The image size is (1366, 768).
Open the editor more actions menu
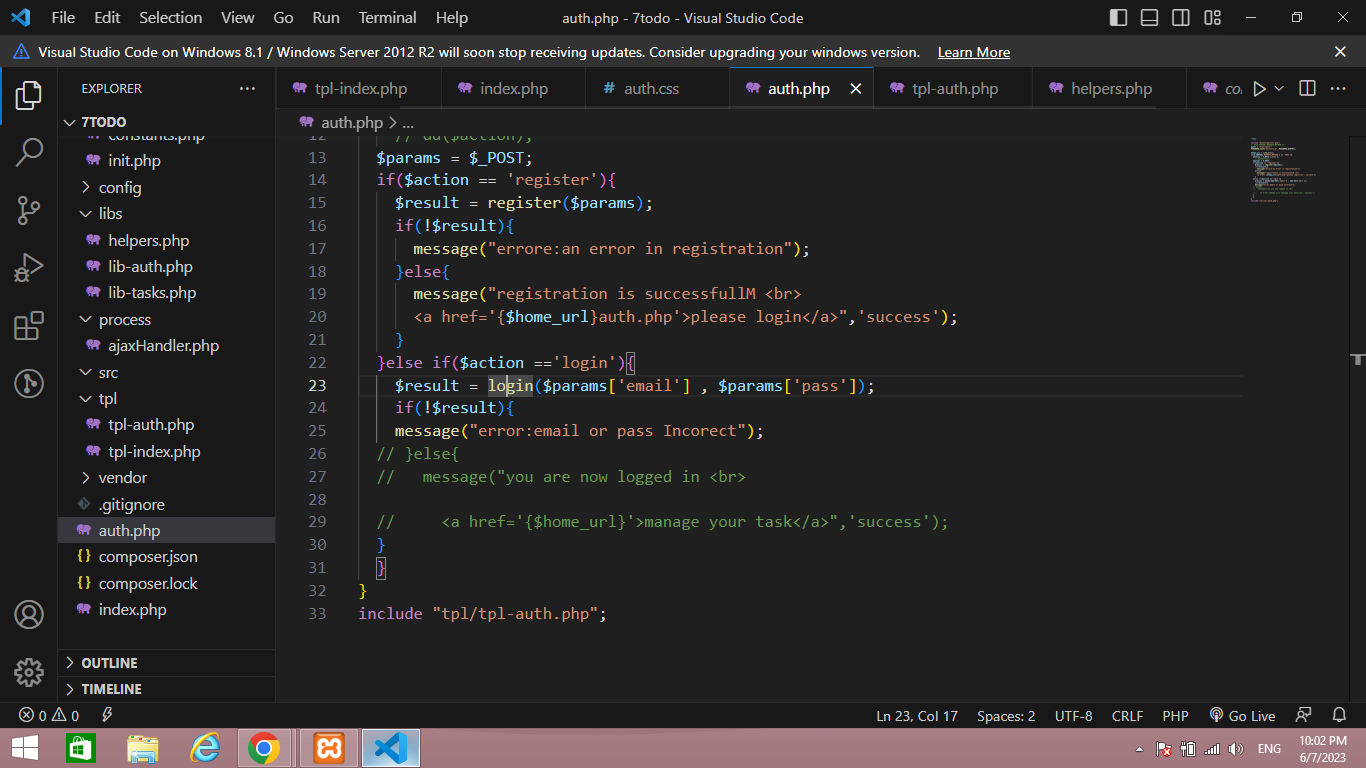1338,89
